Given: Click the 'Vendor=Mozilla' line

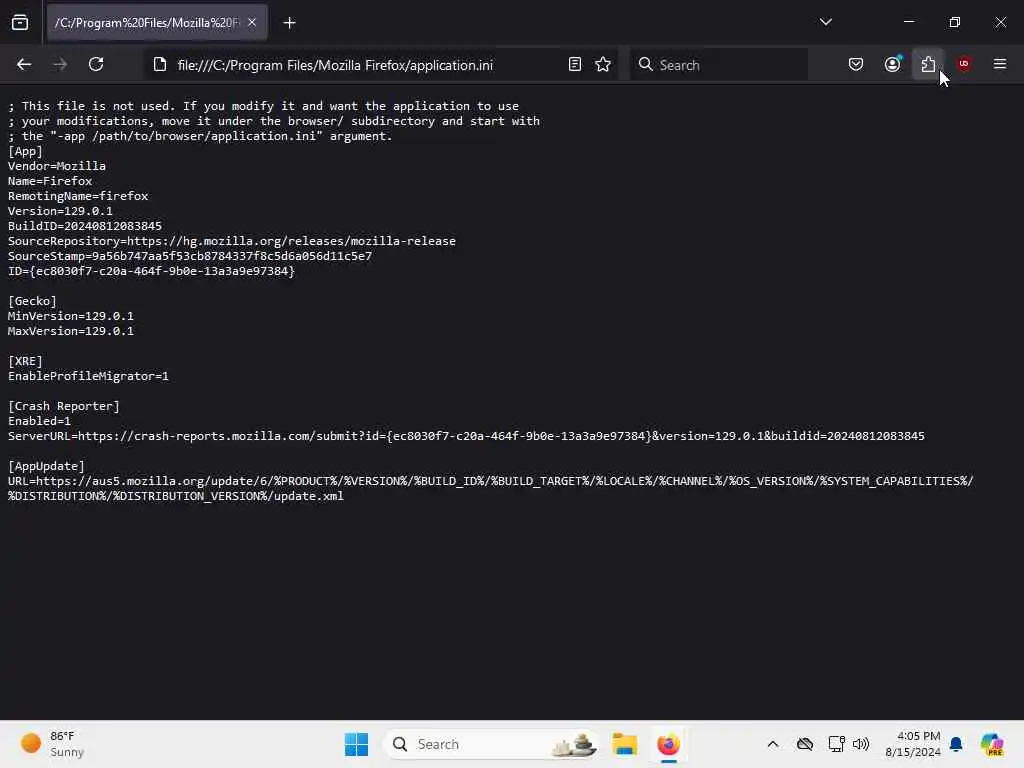Looking at the screenshot, I should [x=57, y=166].
